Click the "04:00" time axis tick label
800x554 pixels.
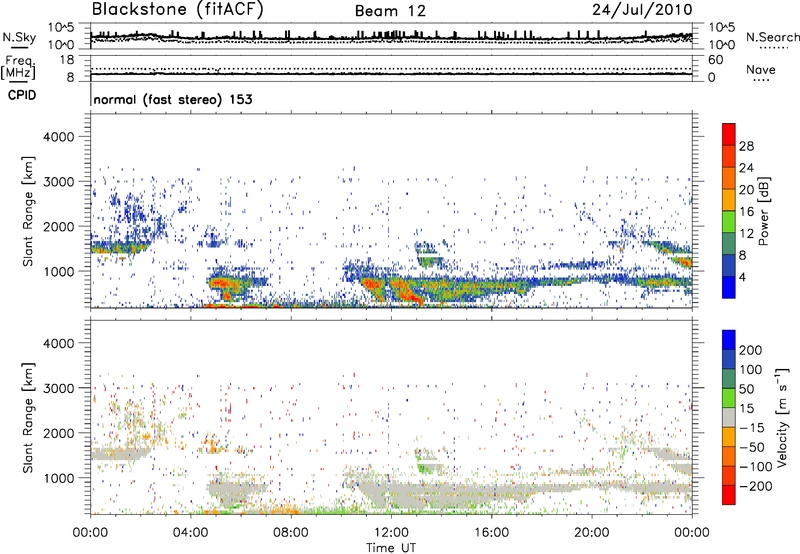pyautogui.click(x=191, y=533)
